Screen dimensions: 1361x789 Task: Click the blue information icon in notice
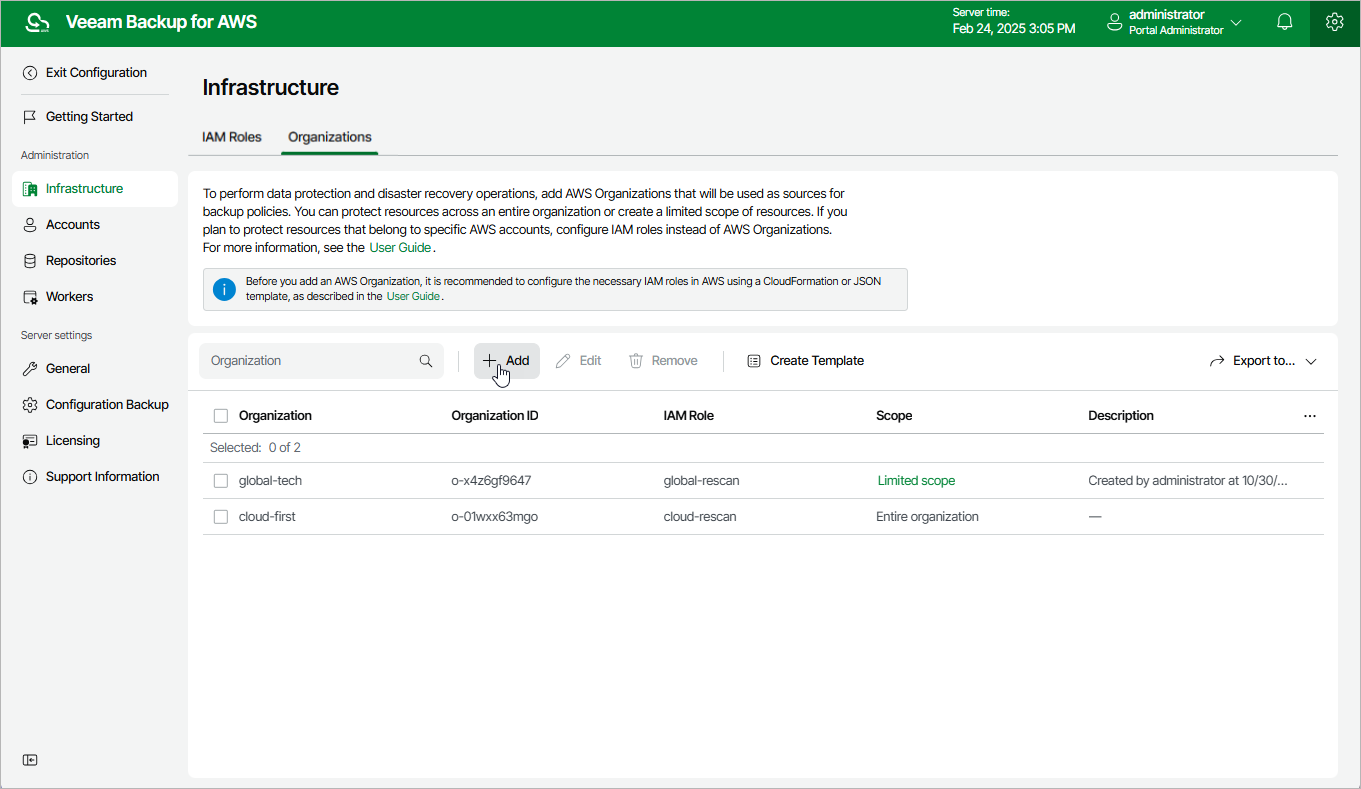pos(225,290)
